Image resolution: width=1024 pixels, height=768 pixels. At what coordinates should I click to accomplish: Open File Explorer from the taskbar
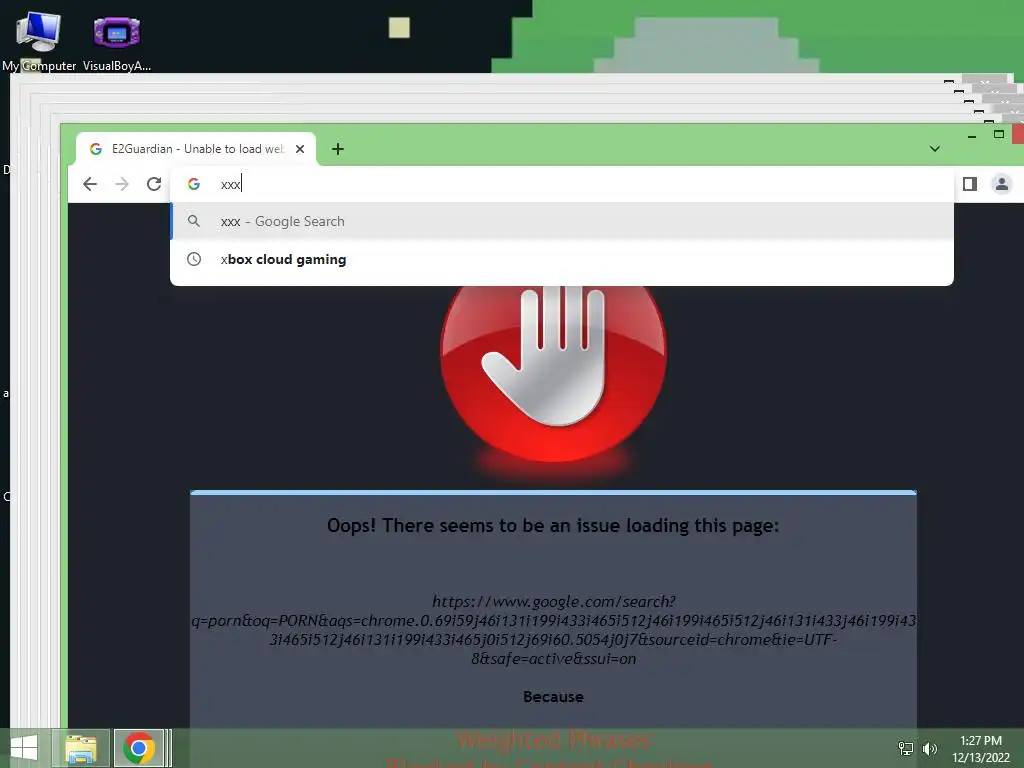click(81, 748)
